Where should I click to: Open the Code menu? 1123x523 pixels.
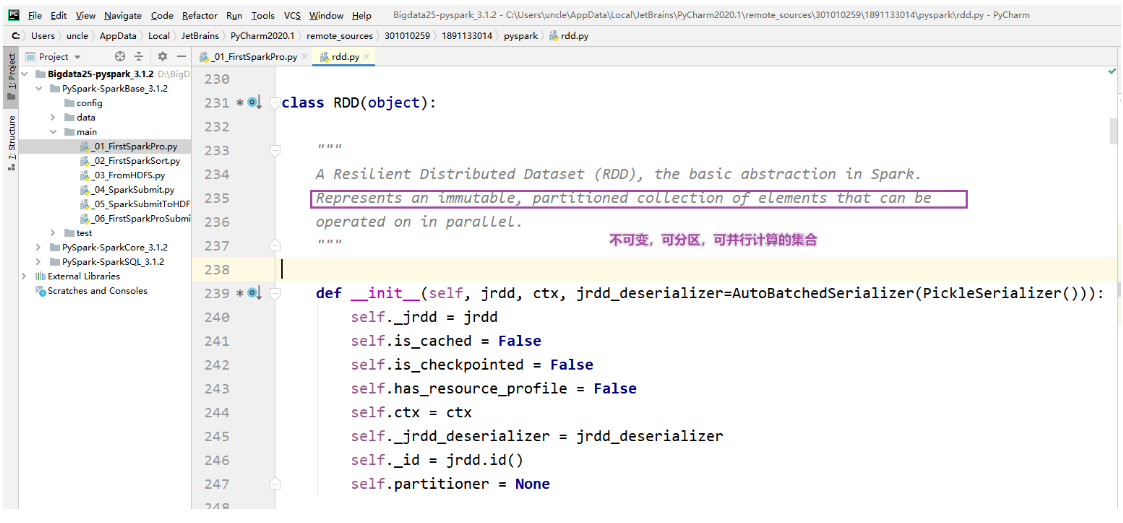click(x=163, y=16)
